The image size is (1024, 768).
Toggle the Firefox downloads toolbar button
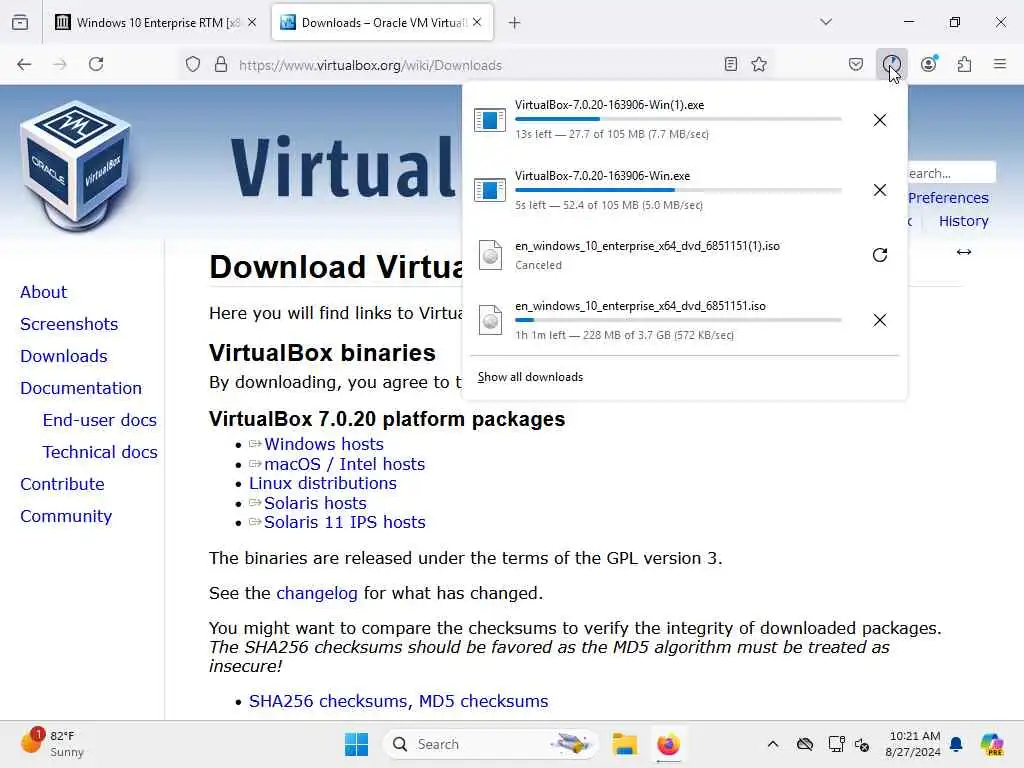pyautogui.click(x=892, y=64)
